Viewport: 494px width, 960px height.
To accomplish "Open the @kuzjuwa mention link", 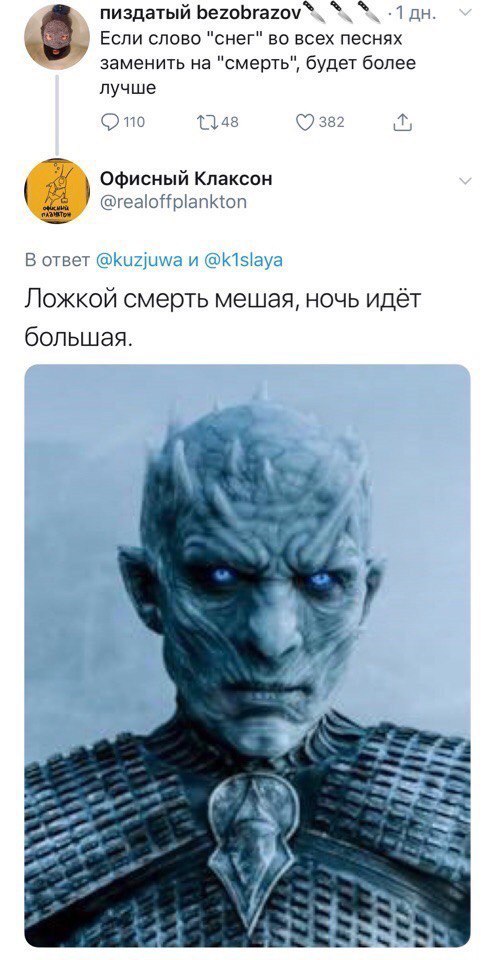I will coord(139,260).
